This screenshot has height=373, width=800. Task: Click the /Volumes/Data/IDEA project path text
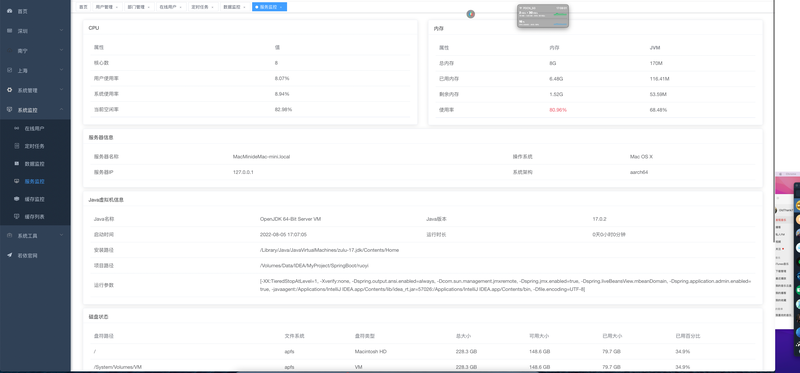pos(314,266)
